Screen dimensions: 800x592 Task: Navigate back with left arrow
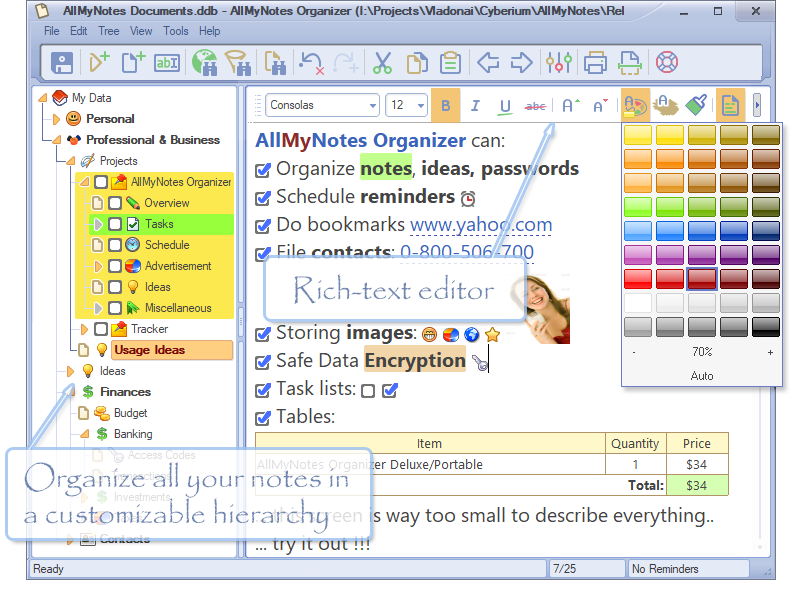pos(488,63)
